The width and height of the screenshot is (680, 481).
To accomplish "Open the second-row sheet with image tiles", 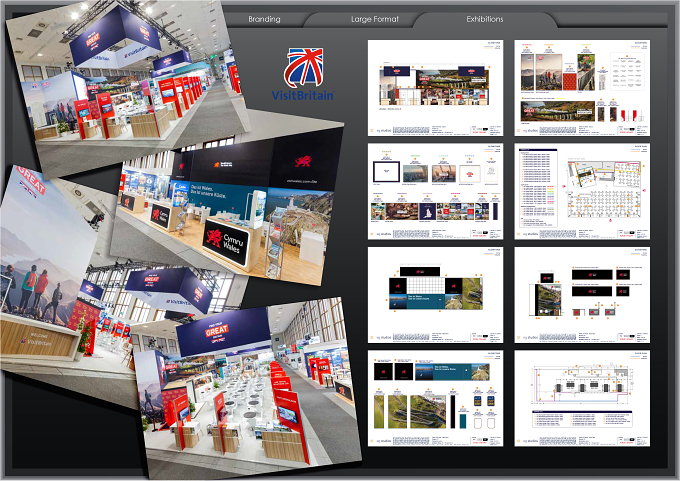I will point(435,191).
